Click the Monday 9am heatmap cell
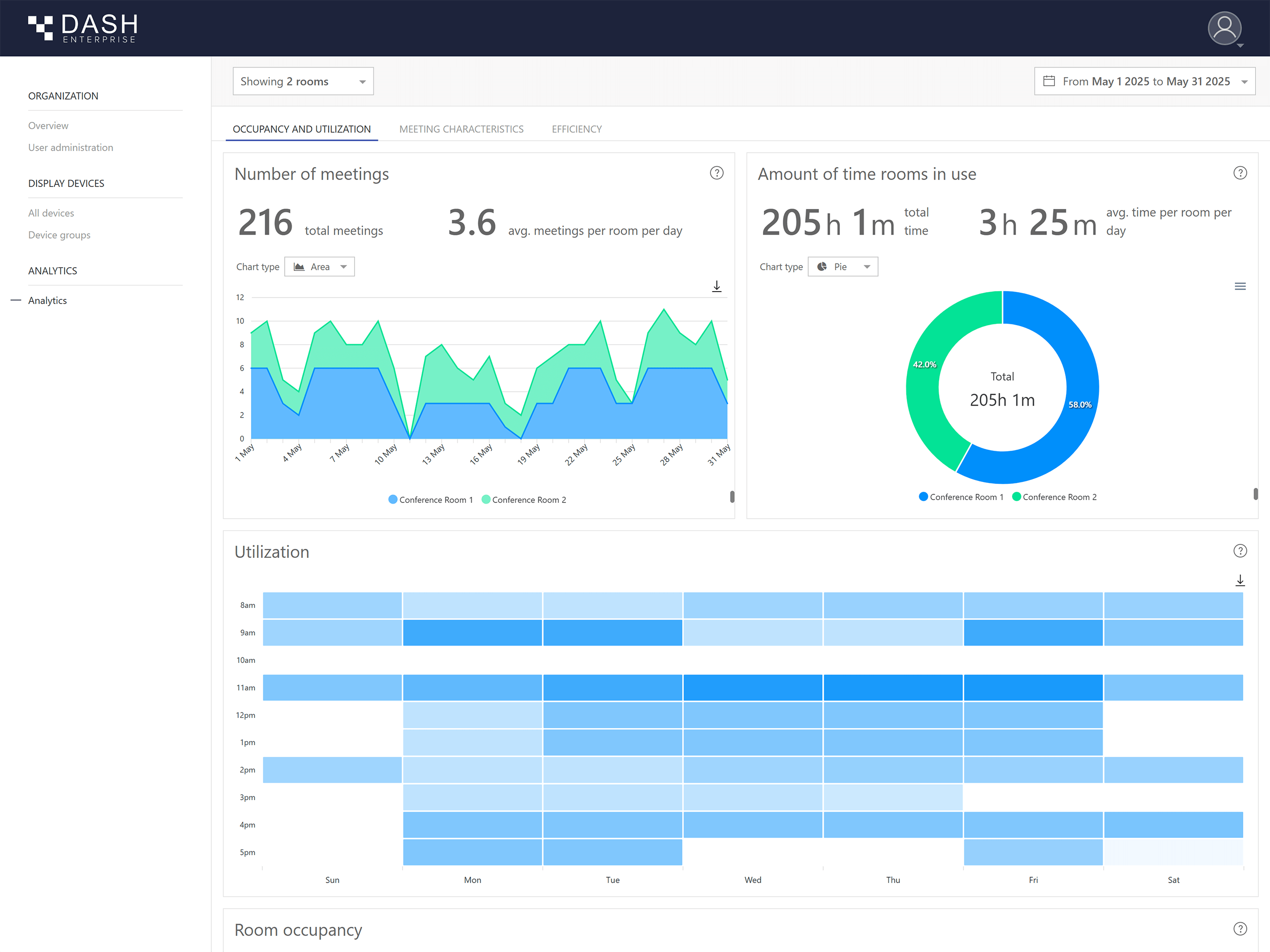 pos(472,632)
